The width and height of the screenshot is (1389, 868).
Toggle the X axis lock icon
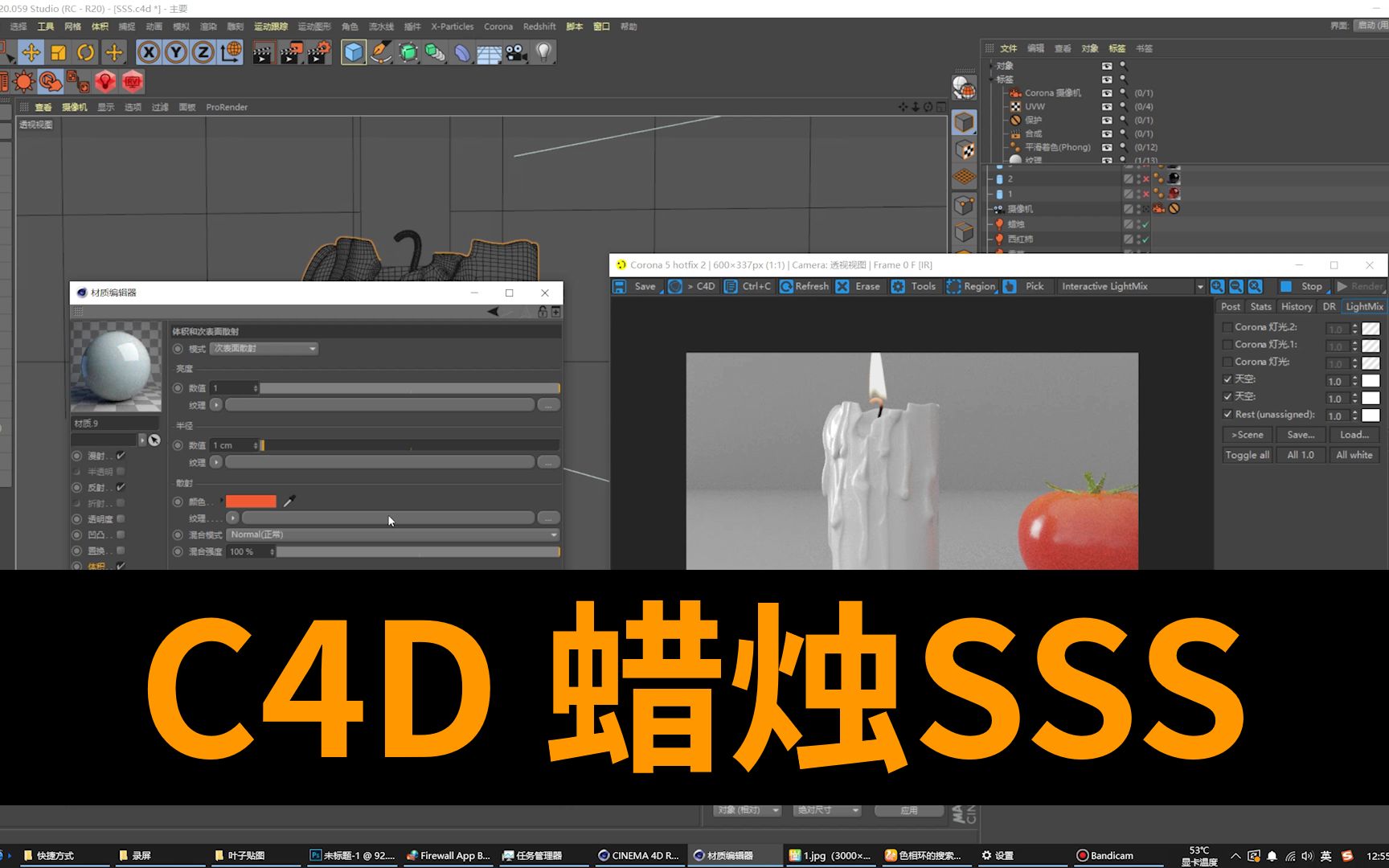(149, 53)
